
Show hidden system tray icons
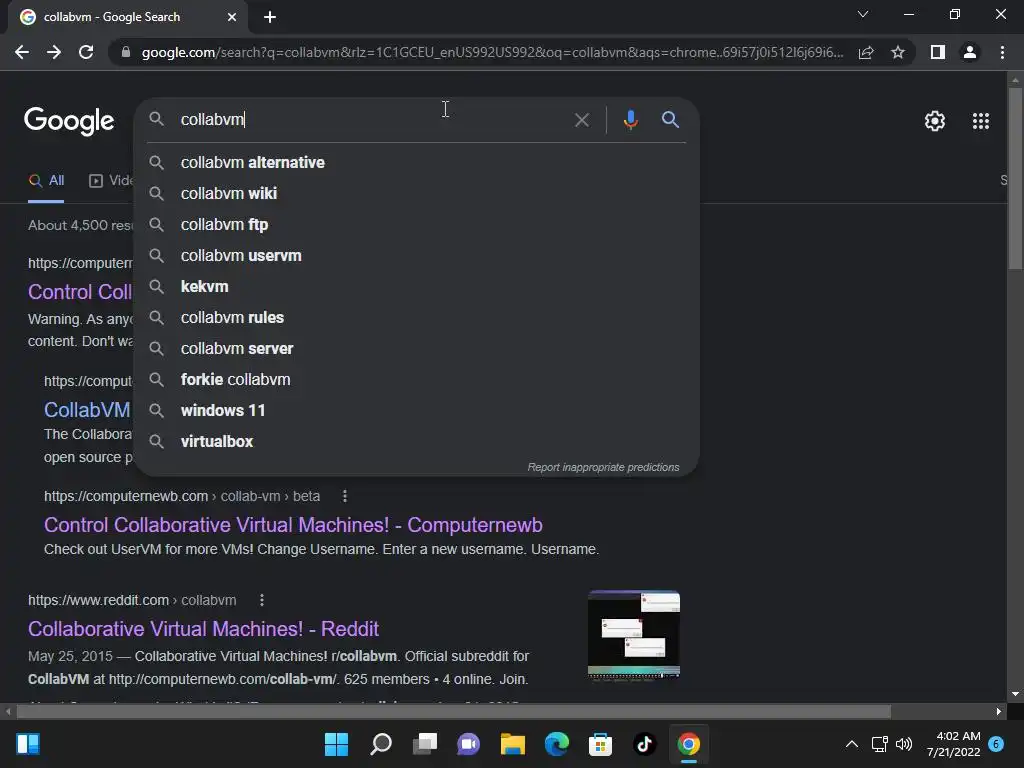click(852, 744)
